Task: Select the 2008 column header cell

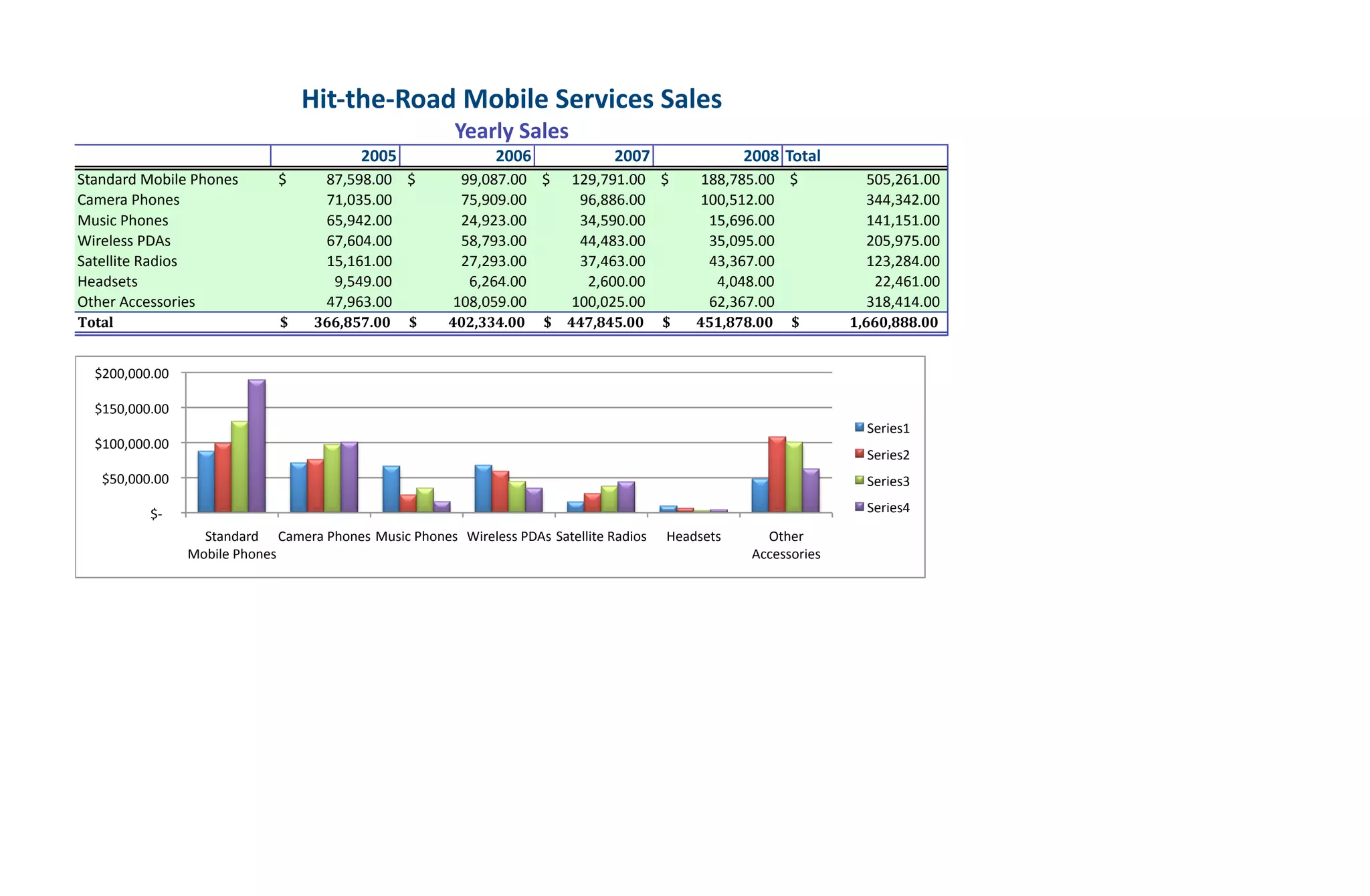Action: [x=761, y=156]
